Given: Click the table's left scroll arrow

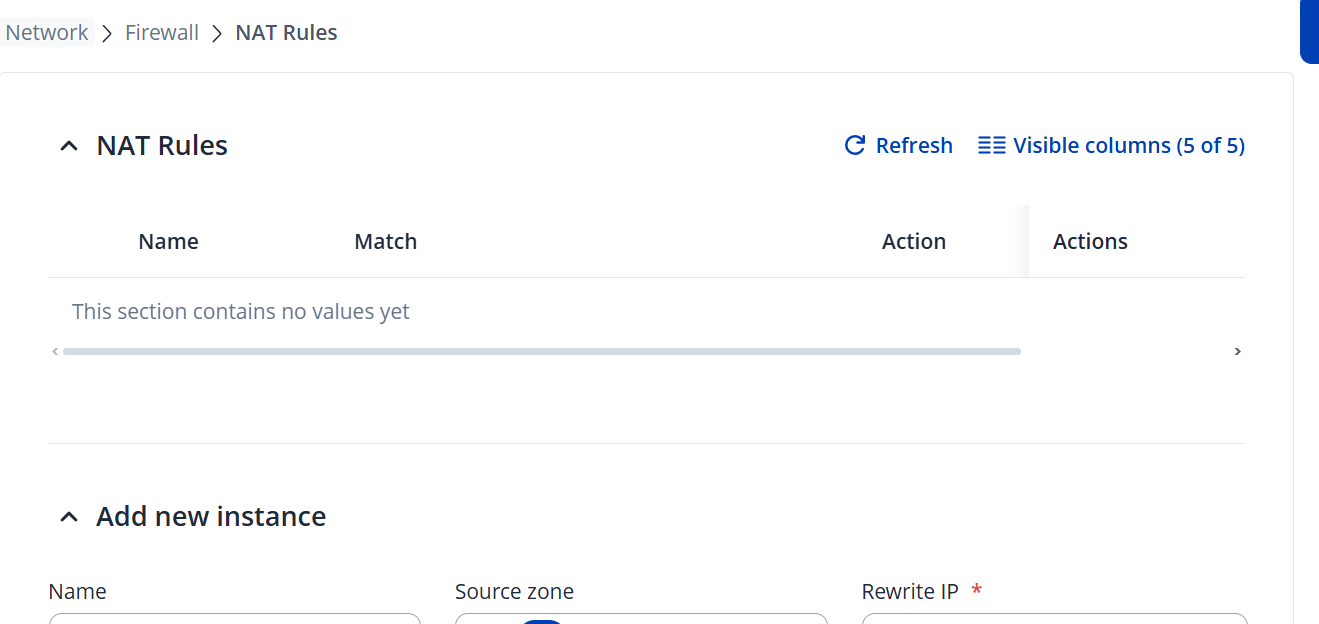Looking at the screenshot, I should coord(55,352).
